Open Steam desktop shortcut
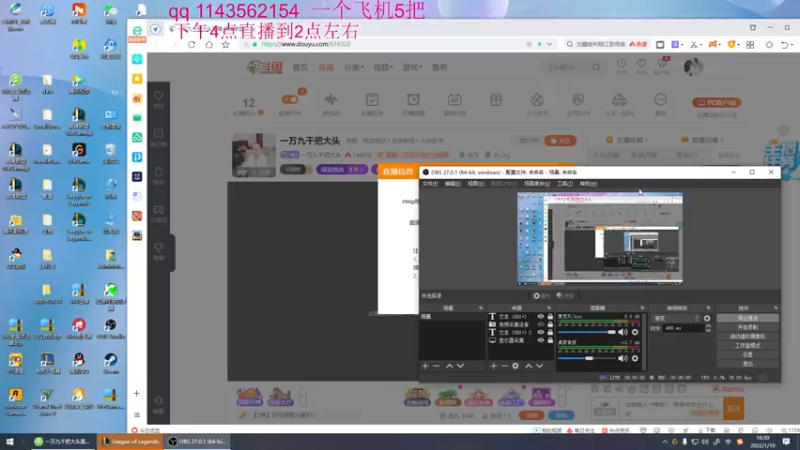Viewport: 800px width, 450px height. point(110,363)
